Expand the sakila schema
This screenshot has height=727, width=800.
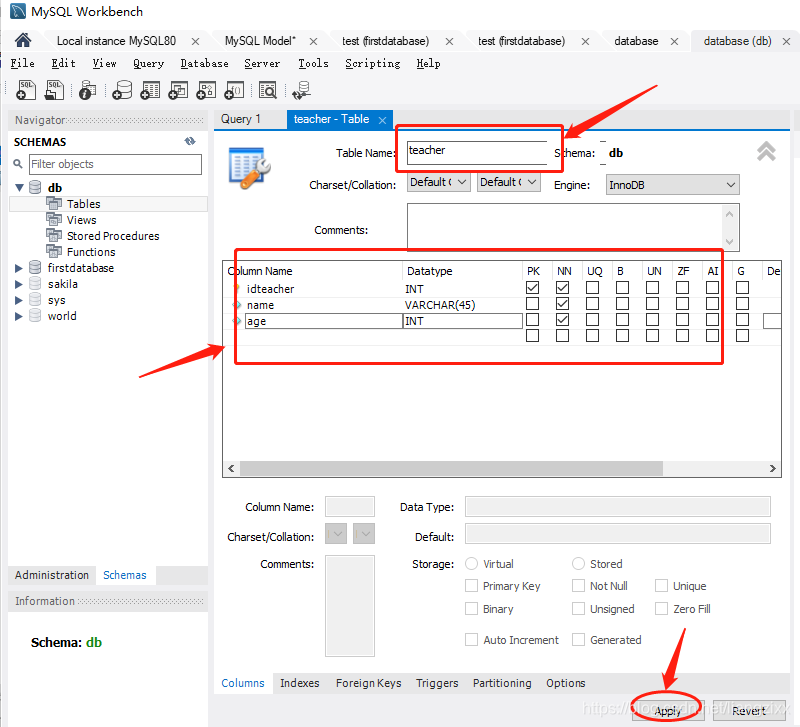click(x=19, y=284)
